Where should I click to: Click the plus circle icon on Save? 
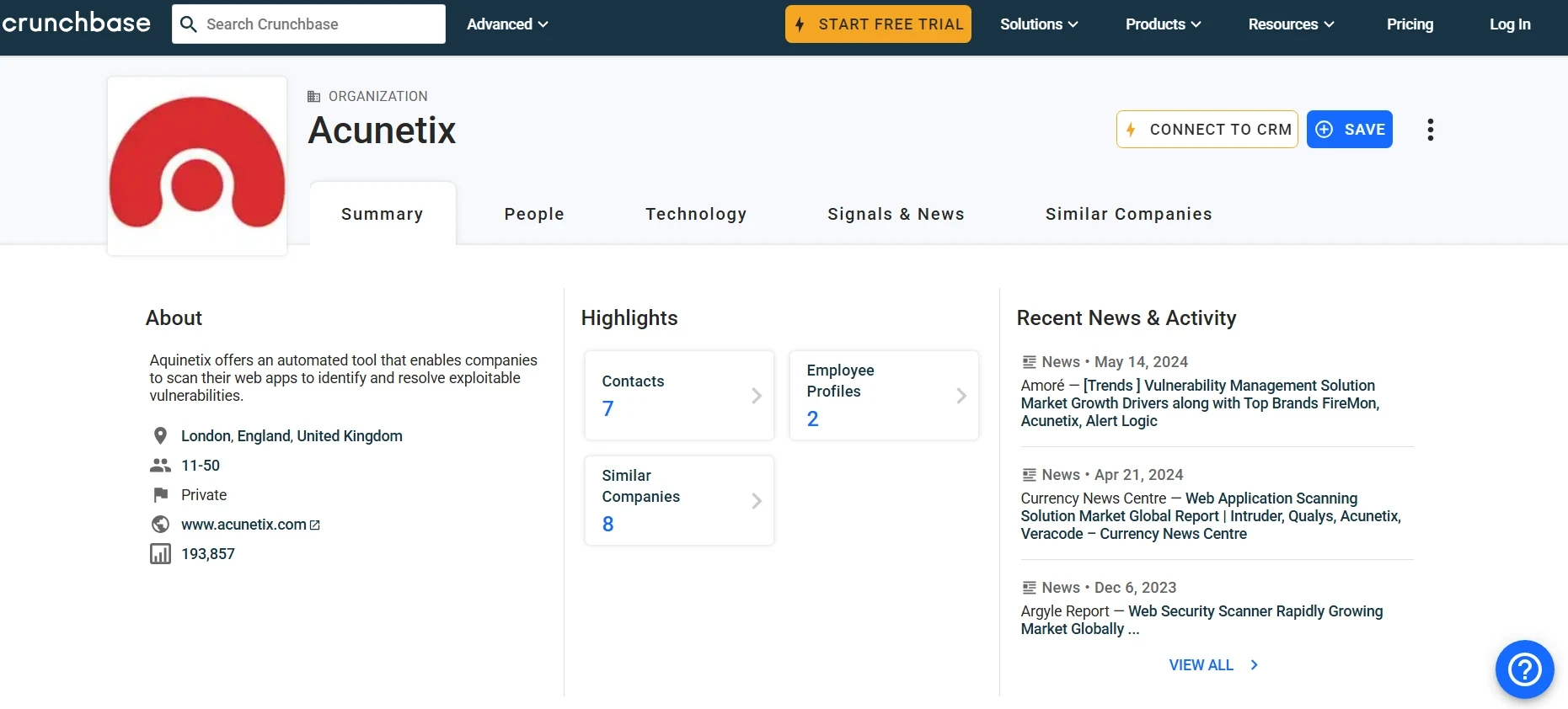click(1325, 129)
